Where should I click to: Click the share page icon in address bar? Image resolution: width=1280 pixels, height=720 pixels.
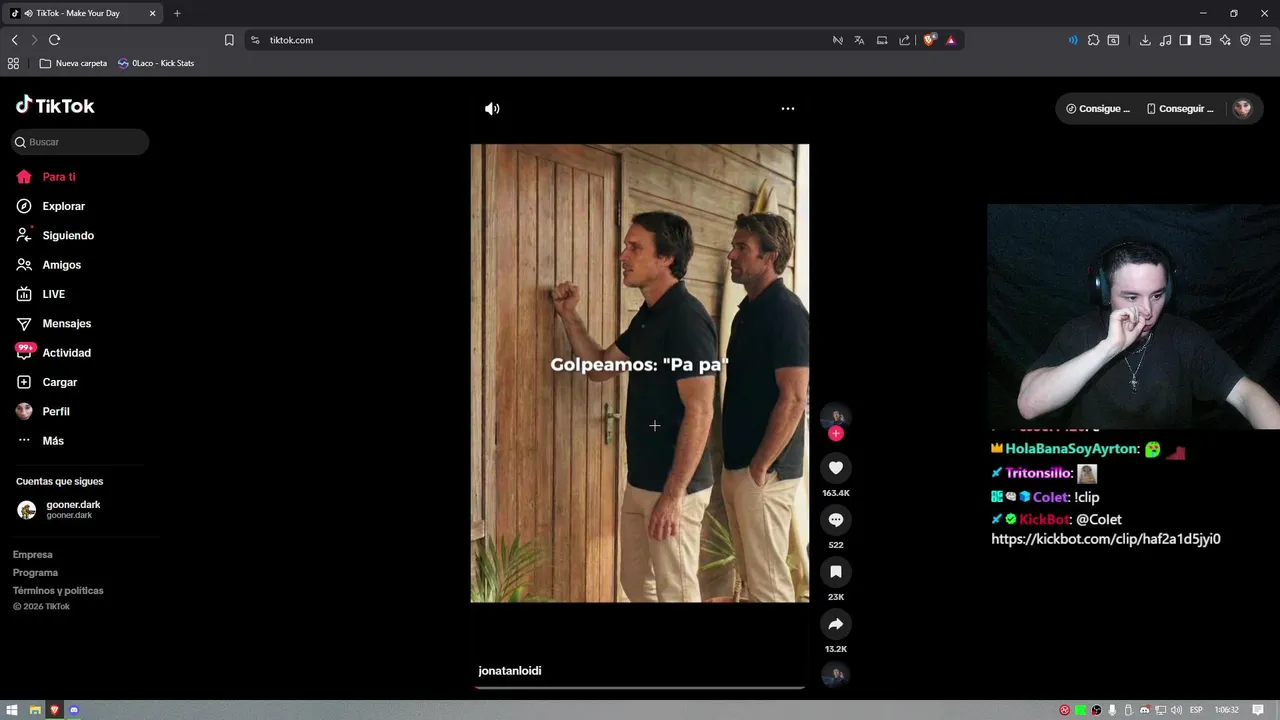[904, 40]
